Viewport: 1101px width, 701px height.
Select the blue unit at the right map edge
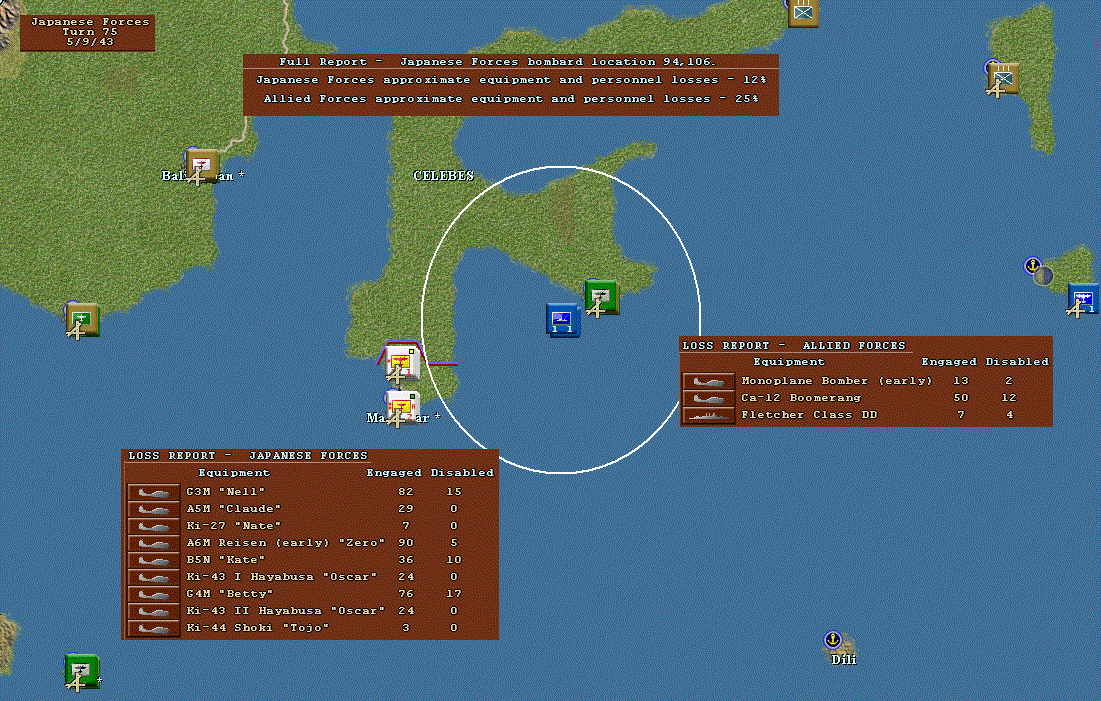(x=1084, y=300)
